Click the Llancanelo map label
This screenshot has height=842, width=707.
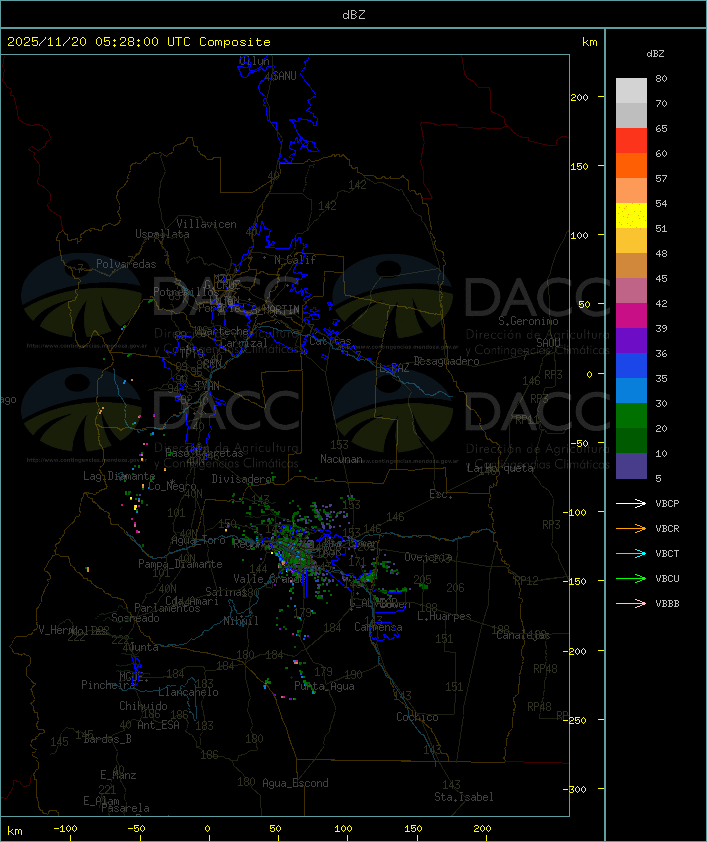point(188,692)
